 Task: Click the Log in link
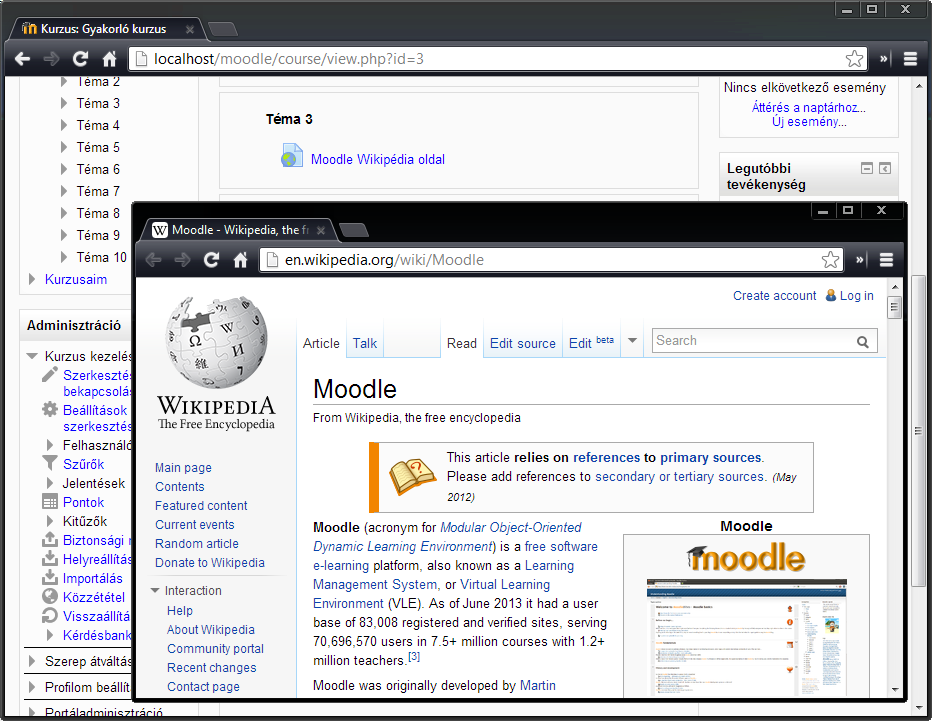pos(857,295)
